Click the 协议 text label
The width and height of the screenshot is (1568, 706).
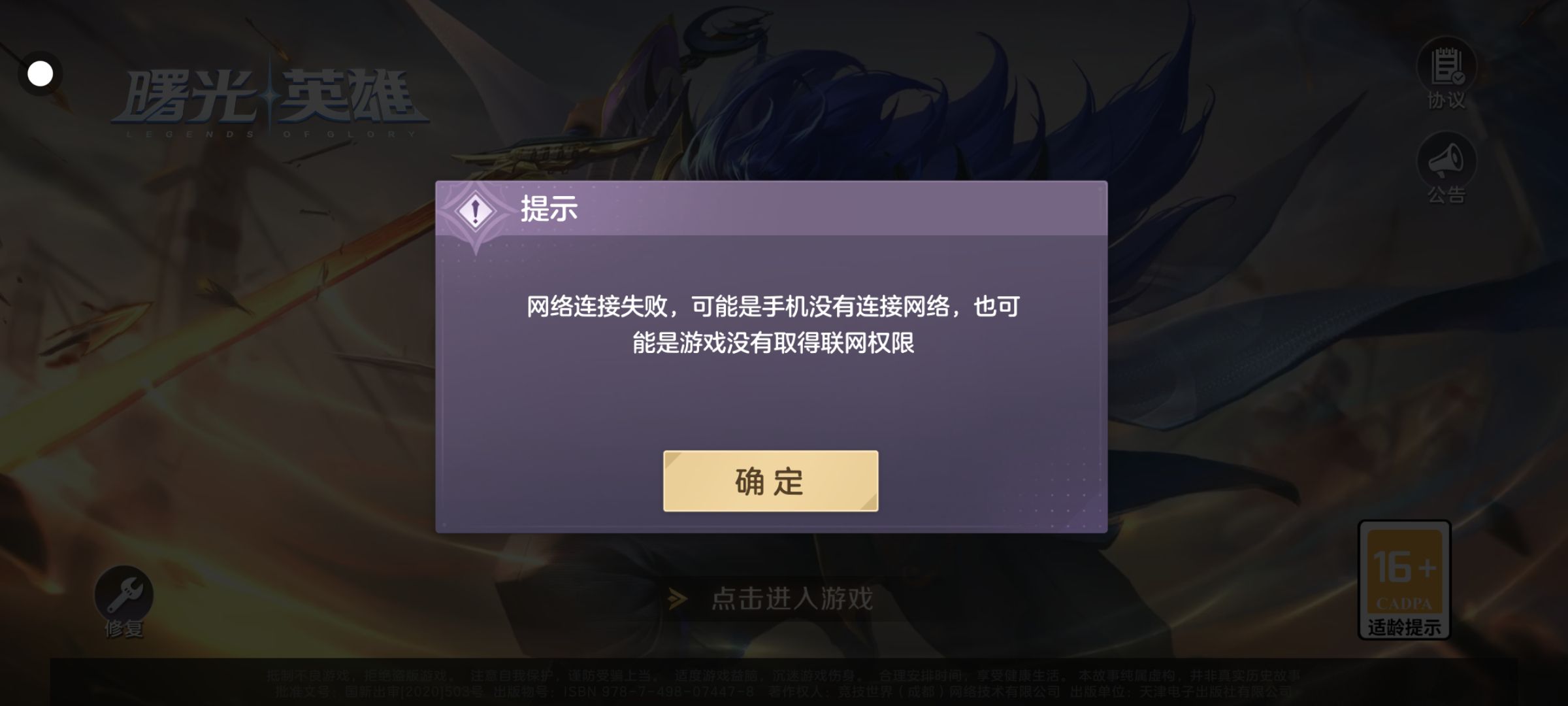tap(1446, 101)
